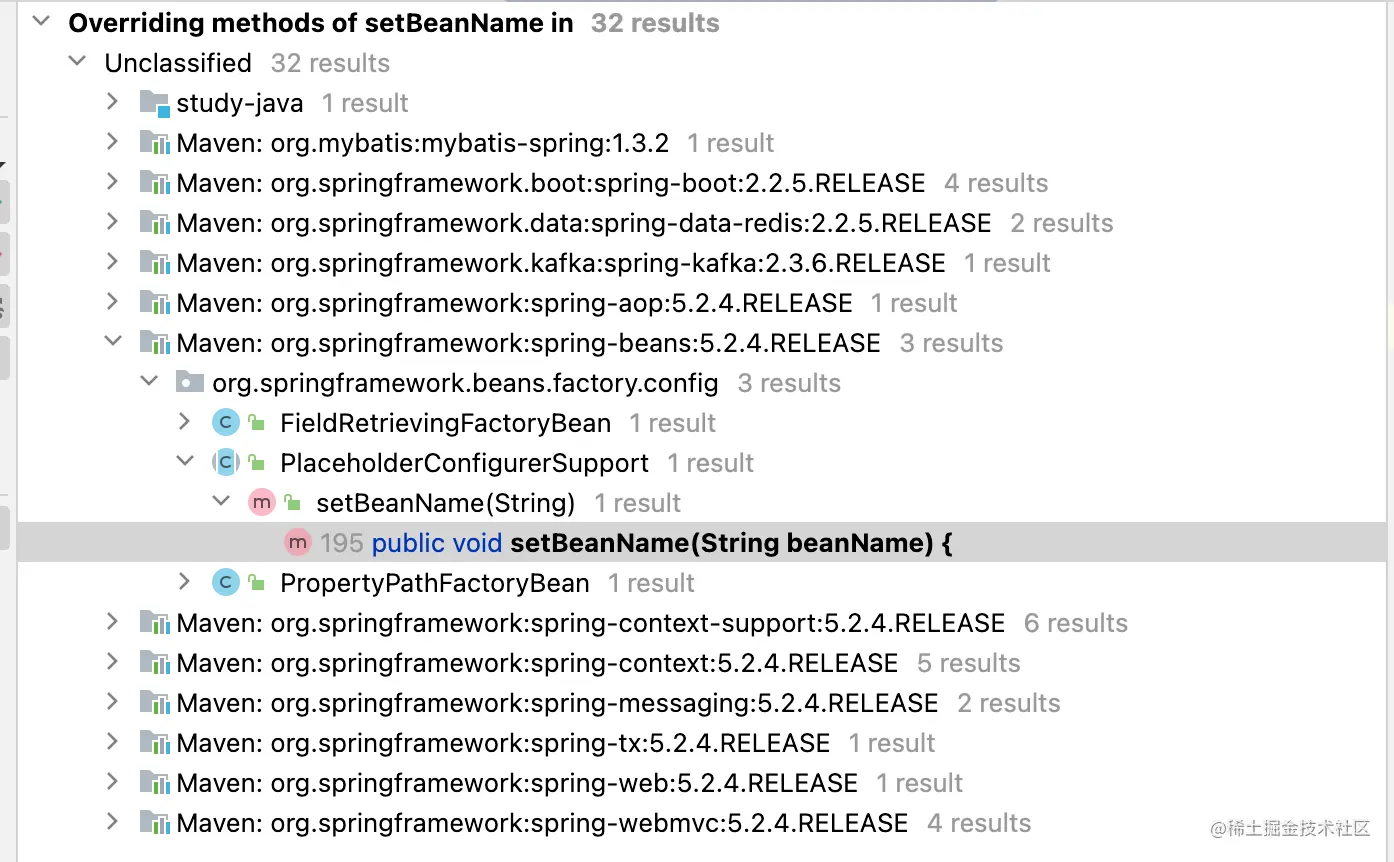Expand the spring-context-support library node
1394x862 pixels.
click(113, 622)
